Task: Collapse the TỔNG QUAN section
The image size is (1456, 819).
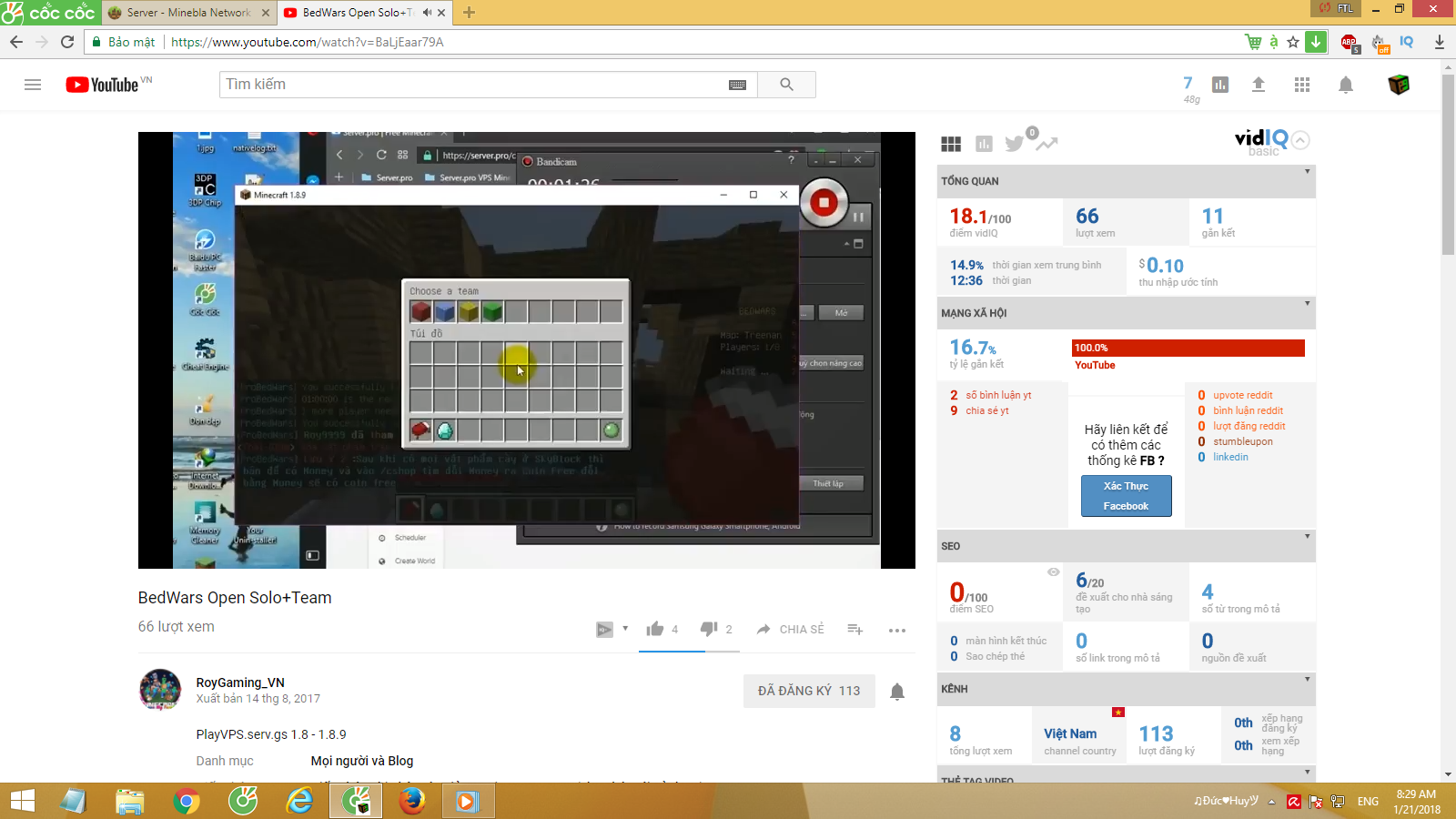Action: click(x=1308, y=172)
